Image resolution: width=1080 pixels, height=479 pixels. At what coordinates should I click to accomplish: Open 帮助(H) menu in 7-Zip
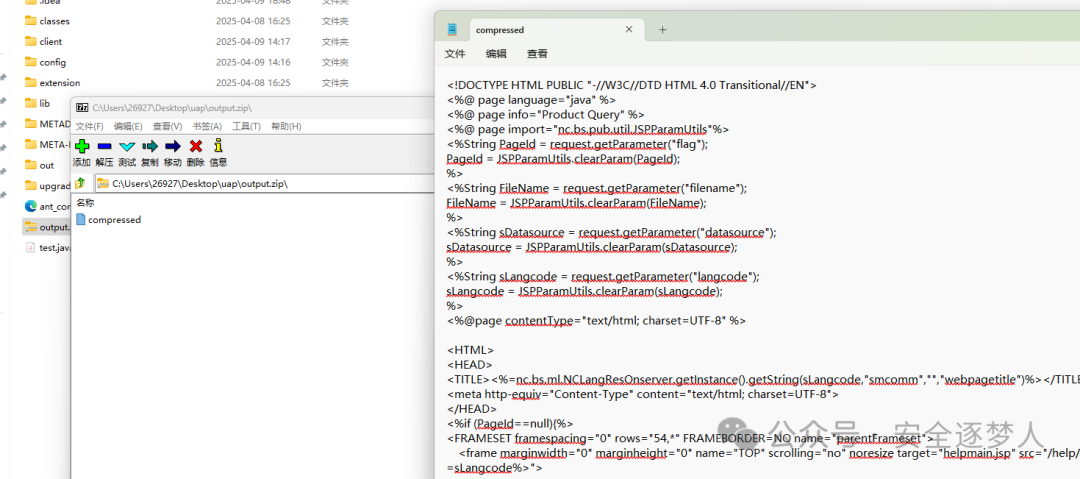pos(287,127)
